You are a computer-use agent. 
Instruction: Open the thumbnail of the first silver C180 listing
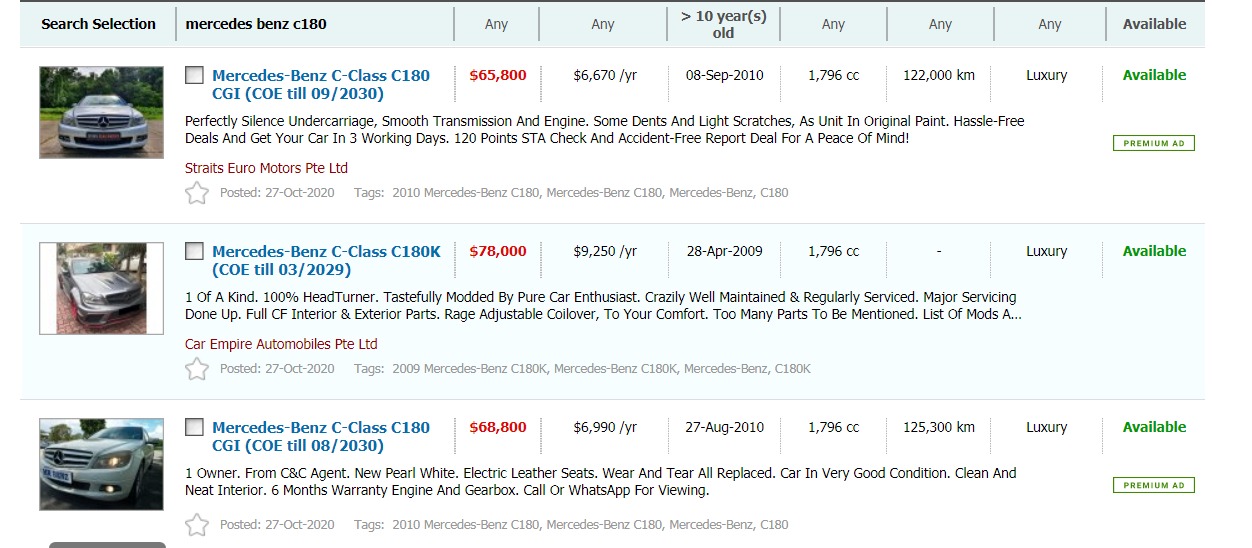[x=101, y=112]
